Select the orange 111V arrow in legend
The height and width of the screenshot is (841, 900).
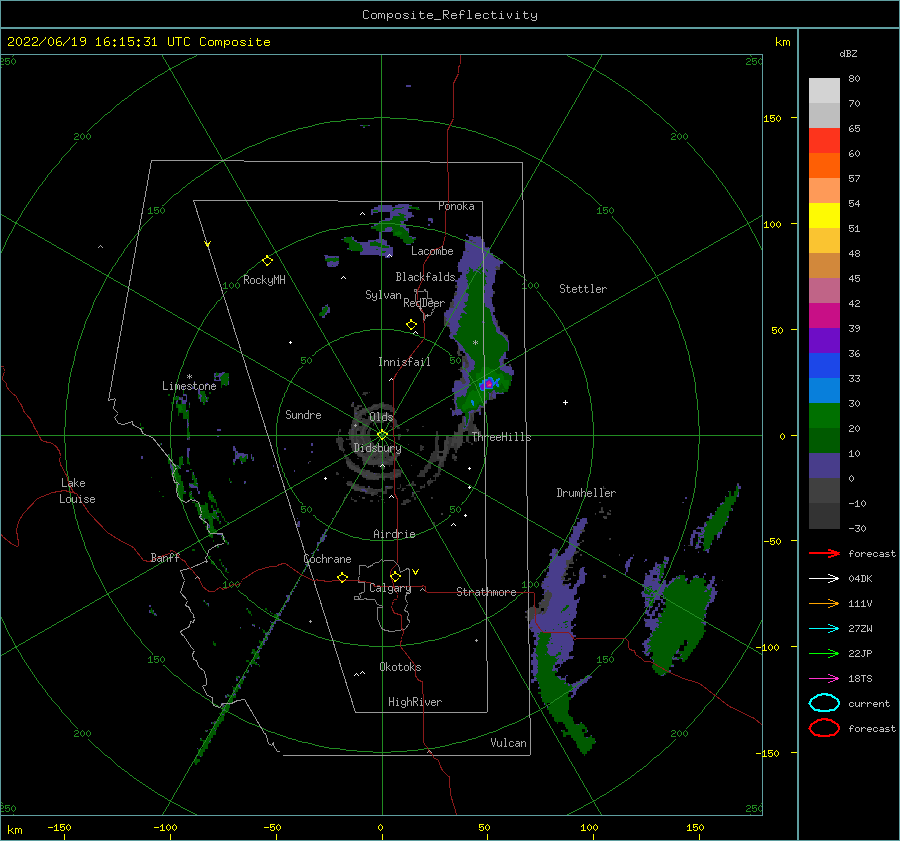824,603
